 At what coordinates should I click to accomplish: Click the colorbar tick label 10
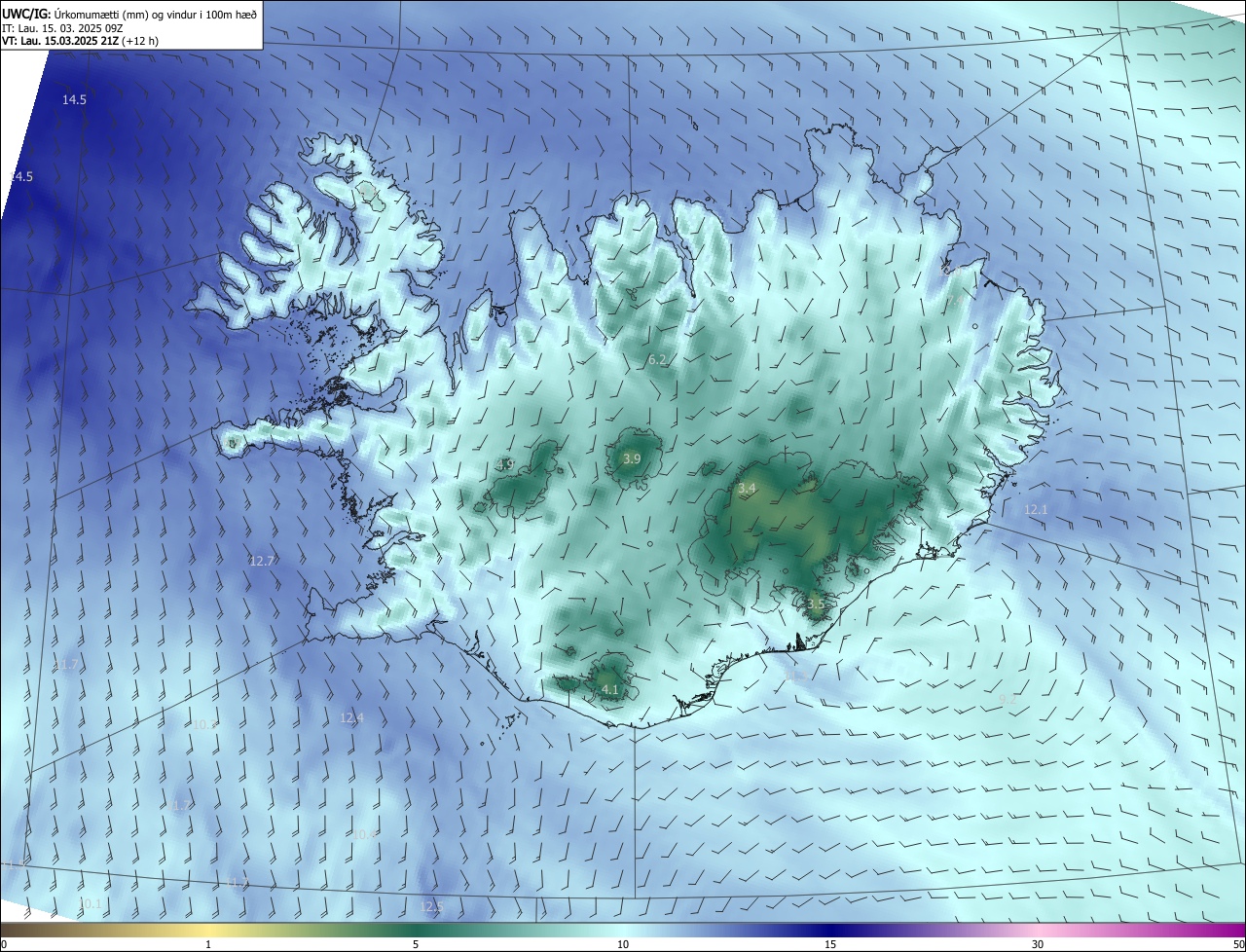[x=623, y=944]
